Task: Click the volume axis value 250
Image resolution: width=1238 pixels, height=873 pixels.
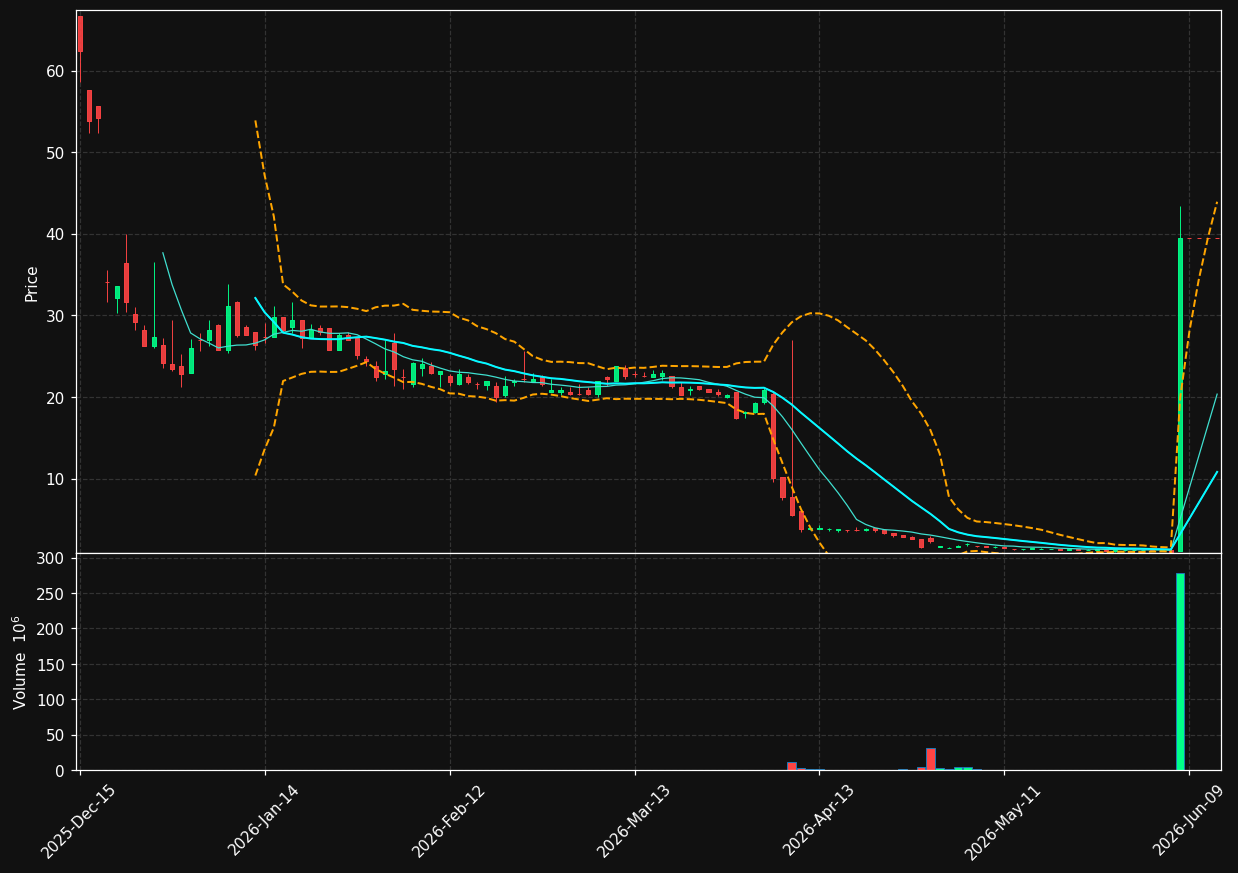Action: click(x=50, y=594)
